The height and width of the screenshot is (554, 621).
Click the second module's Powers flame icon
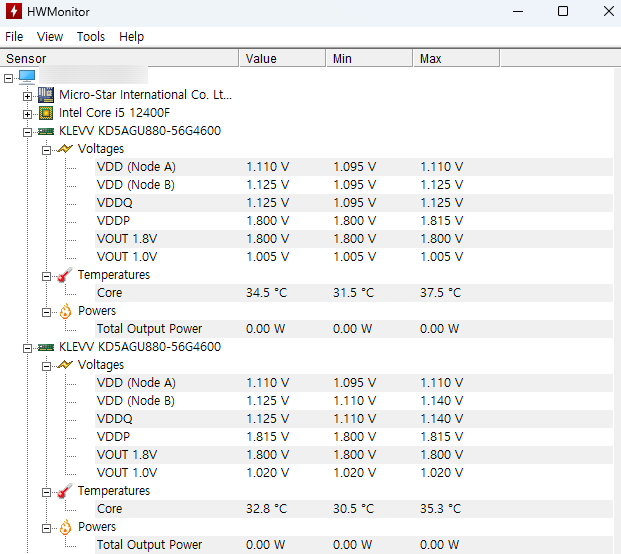(65, 527)
